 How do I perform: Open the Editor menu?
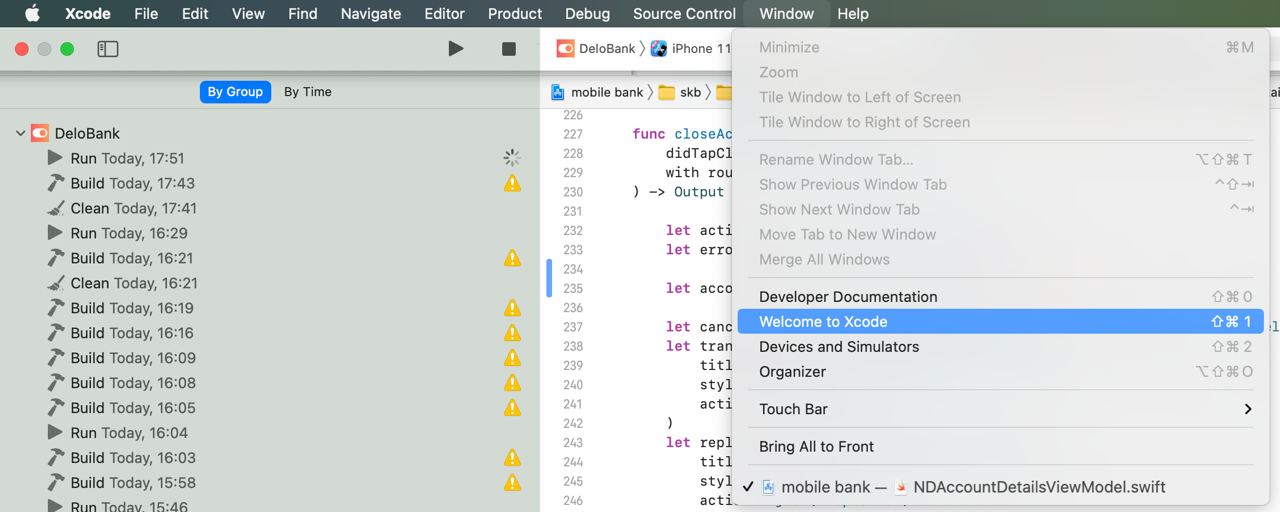pos(444,13)
